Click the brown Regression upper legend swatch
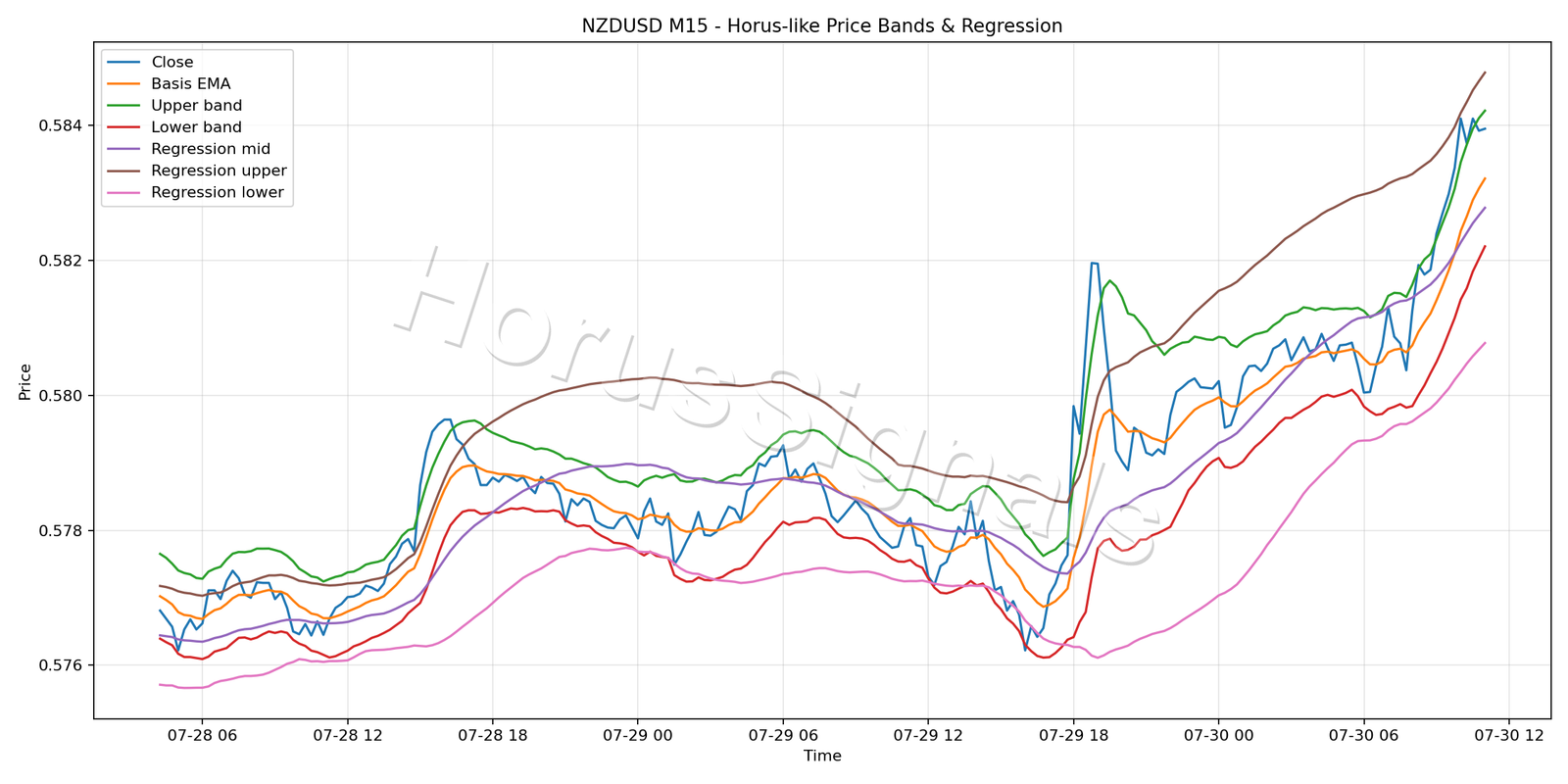This screenshot has width=1568, height=784. [x=124, y=171]
